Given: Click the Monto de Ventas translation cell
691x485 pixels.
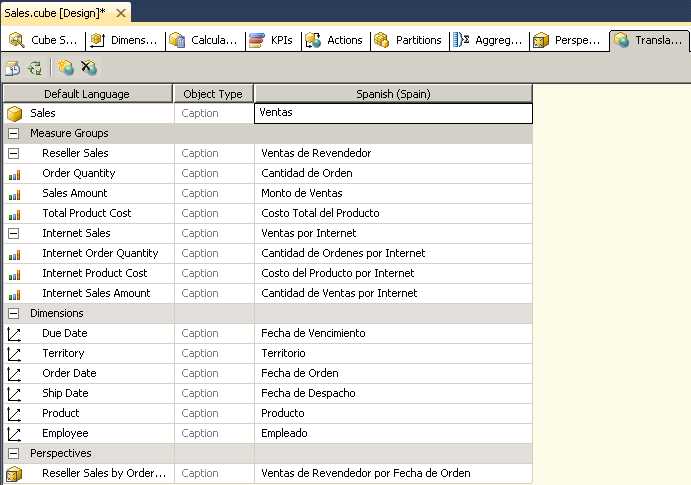Looking at the screenshot, I should [393, 193].
